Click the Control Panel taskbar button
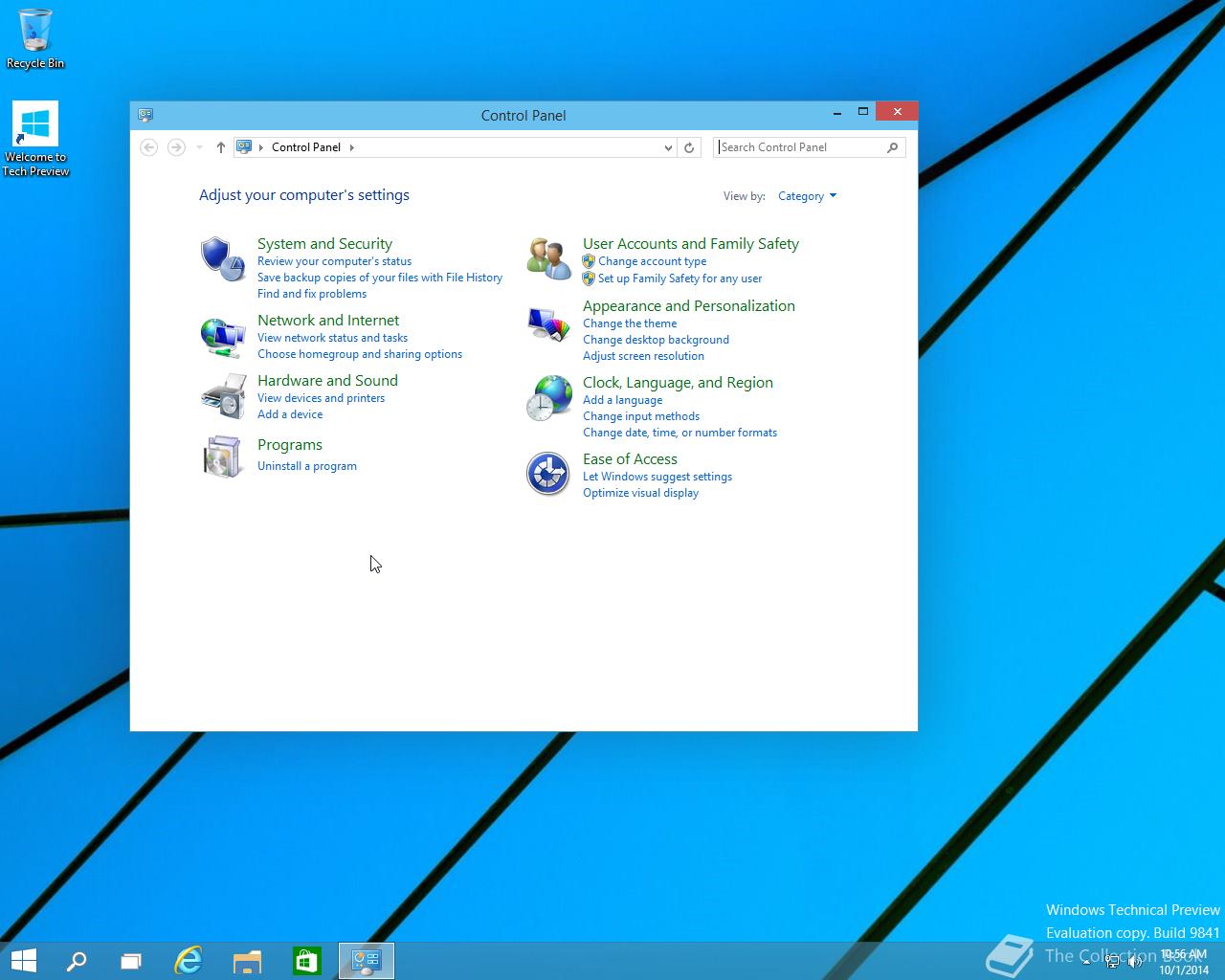 pyautogui.click(x=367, y=961)
